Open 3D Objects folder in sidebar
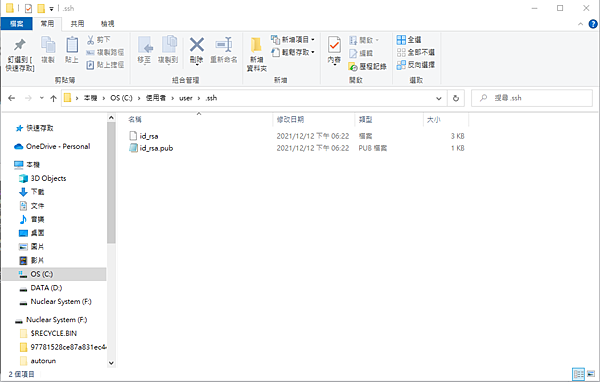 coord(48,178)
